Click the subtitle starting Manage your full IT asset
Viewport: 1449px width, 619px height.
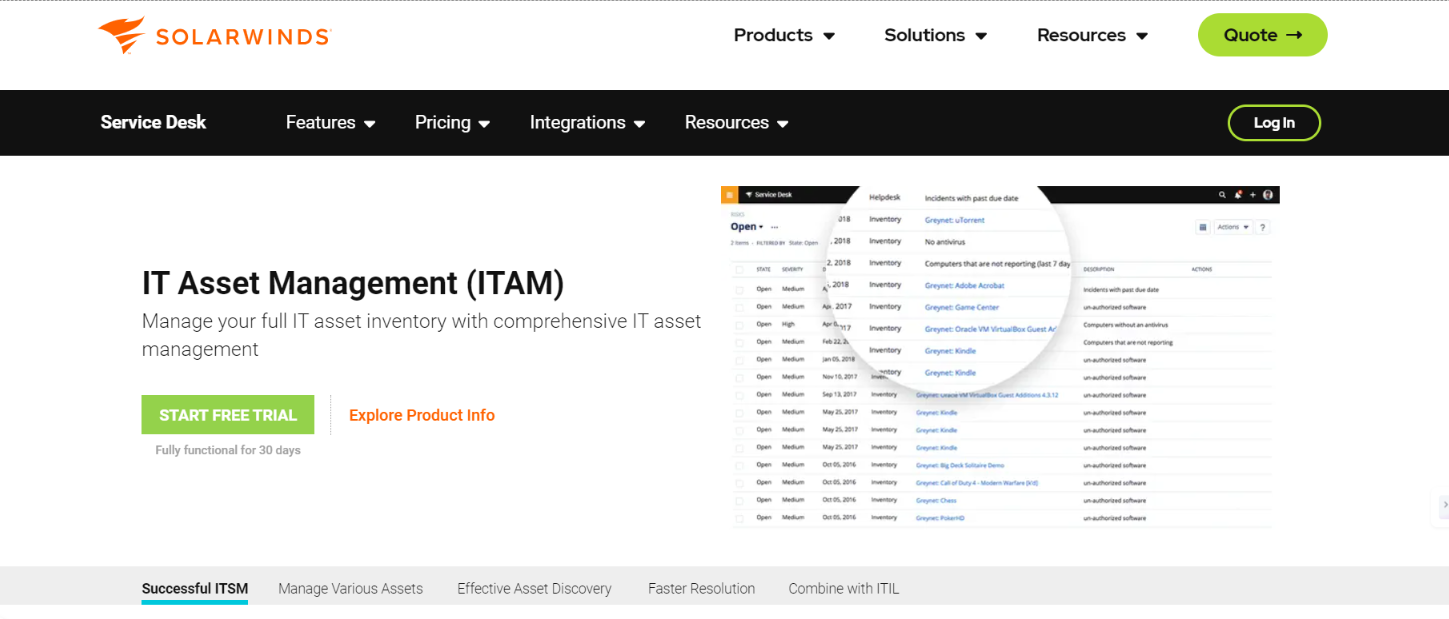(x=422, y=335)
